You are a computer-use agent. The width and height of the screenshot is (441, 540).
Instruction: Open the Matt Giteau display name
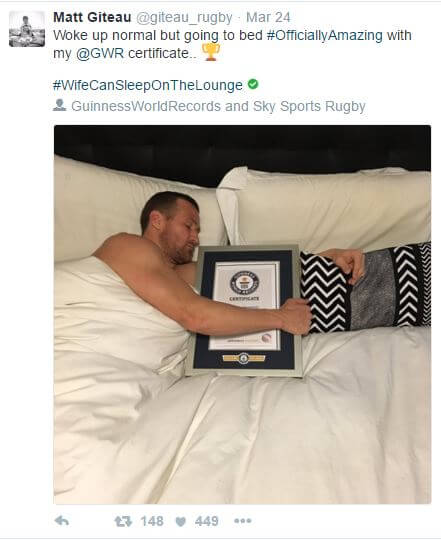click(92, 17)
